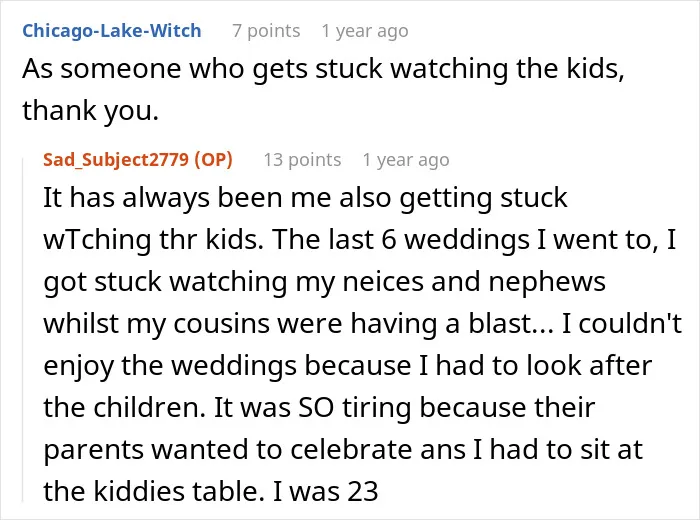700x520 pixels.
Task: Click the "7 points" score label
Action: click(266, 31)
